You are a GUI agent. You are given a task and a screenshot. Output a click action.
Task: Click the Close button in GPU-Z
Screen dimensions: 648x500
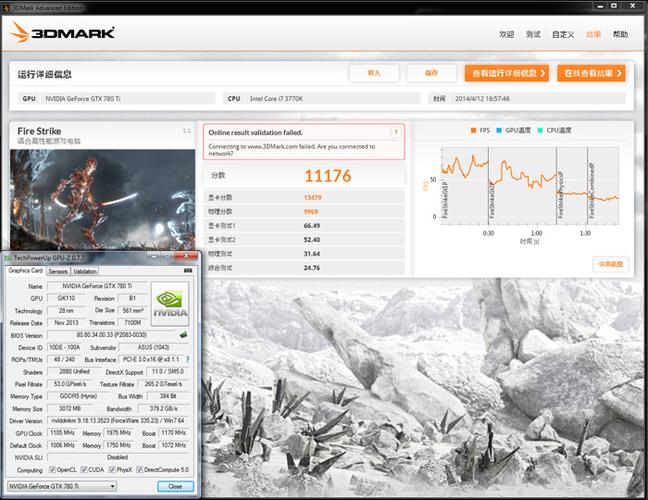(x=175, y=486)
